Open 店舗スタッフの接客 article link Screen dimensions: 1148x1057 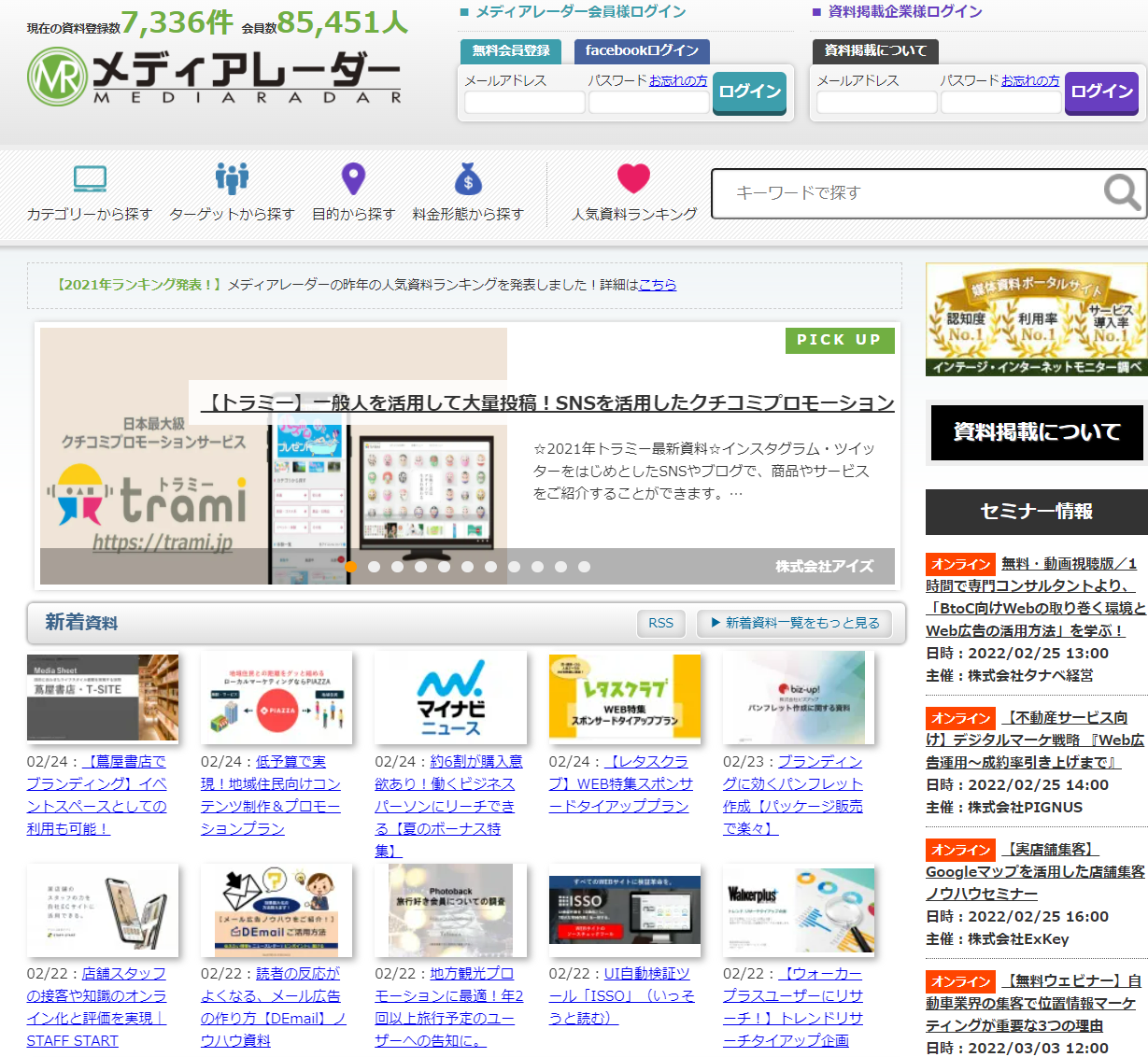pos(97,1008)
